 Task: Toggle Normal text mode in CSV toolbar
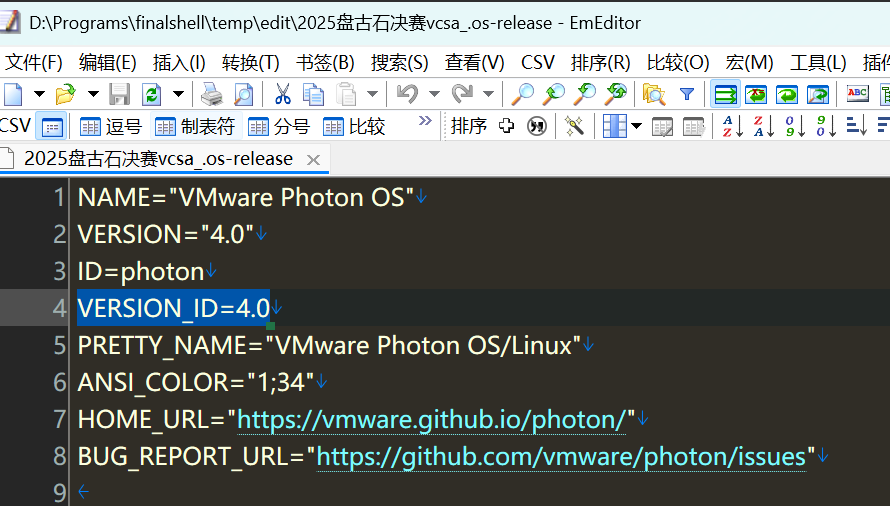52,127
